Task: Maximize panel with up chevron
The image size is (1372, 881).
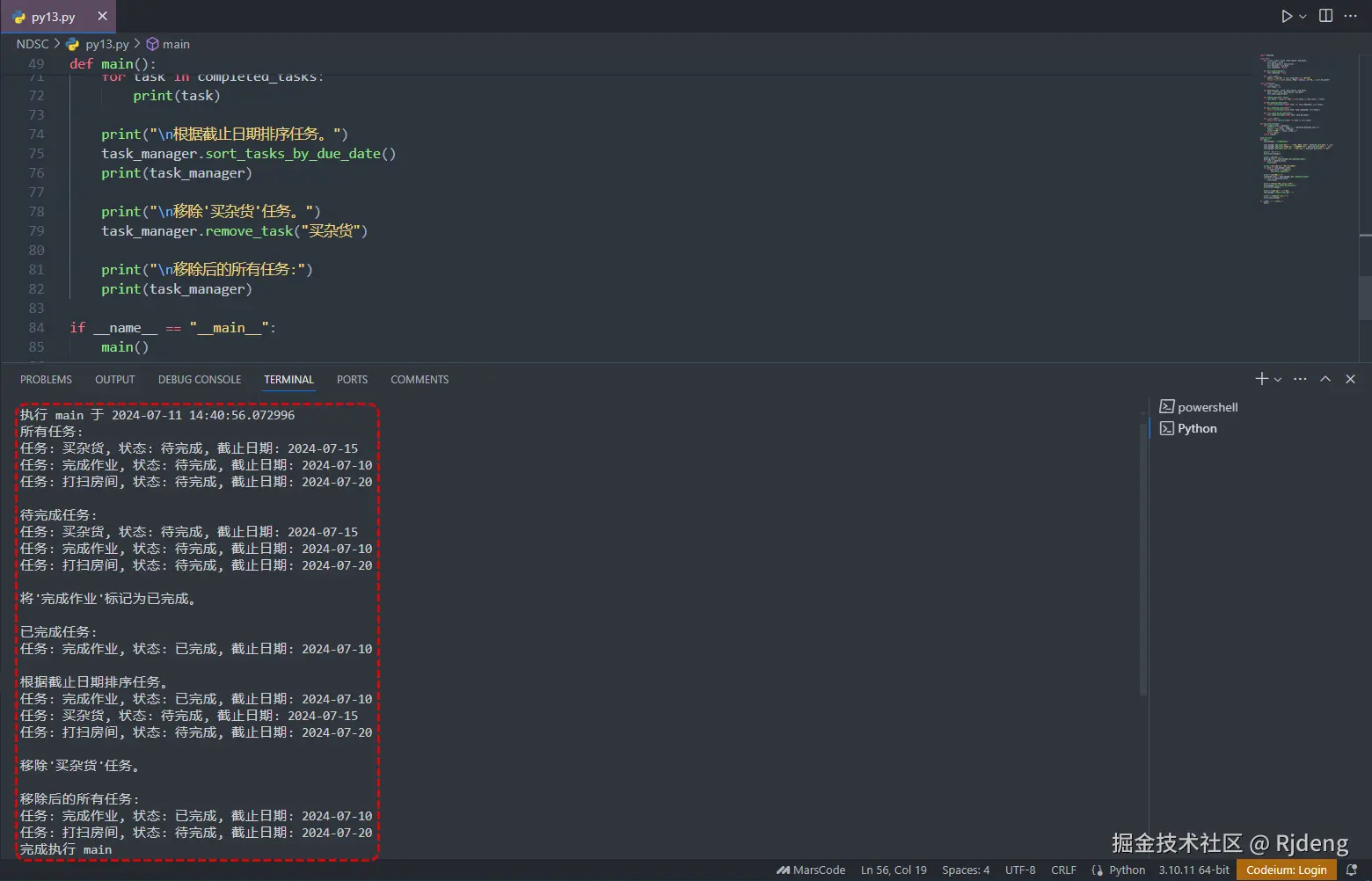Action: tap(1325, 379)
